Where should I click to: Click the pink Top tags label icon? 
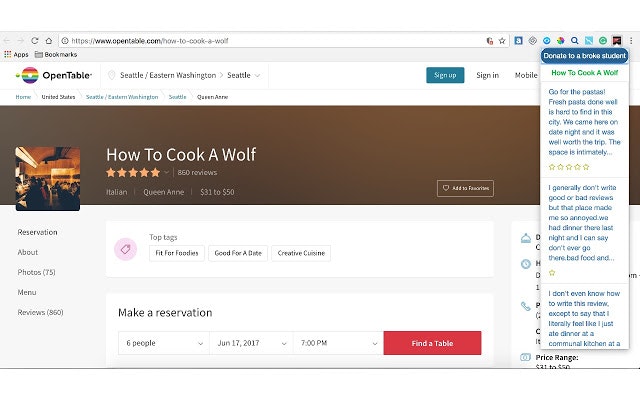[125, 249]
